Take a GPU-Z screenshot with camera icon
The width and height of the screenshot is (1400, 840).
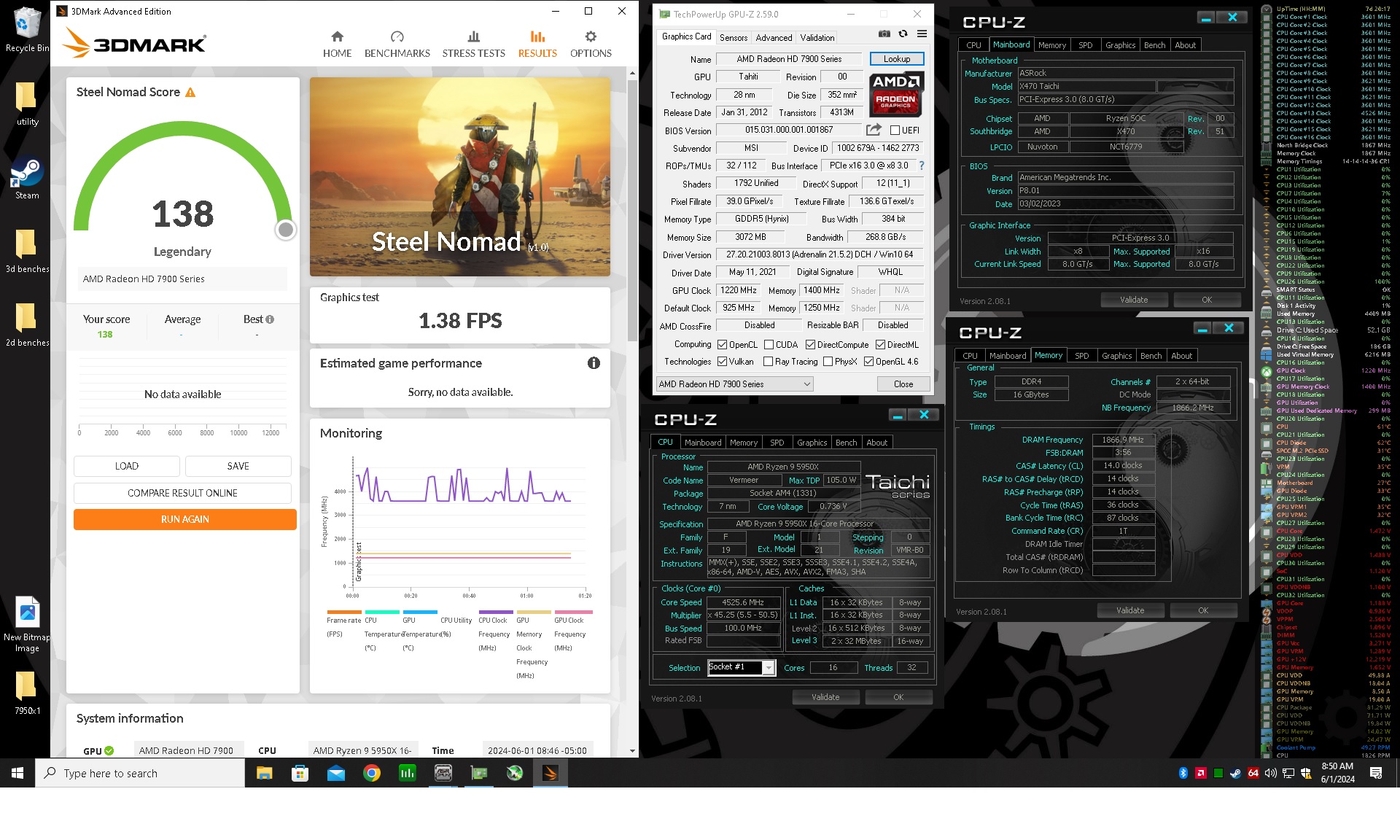click(884, 34)
